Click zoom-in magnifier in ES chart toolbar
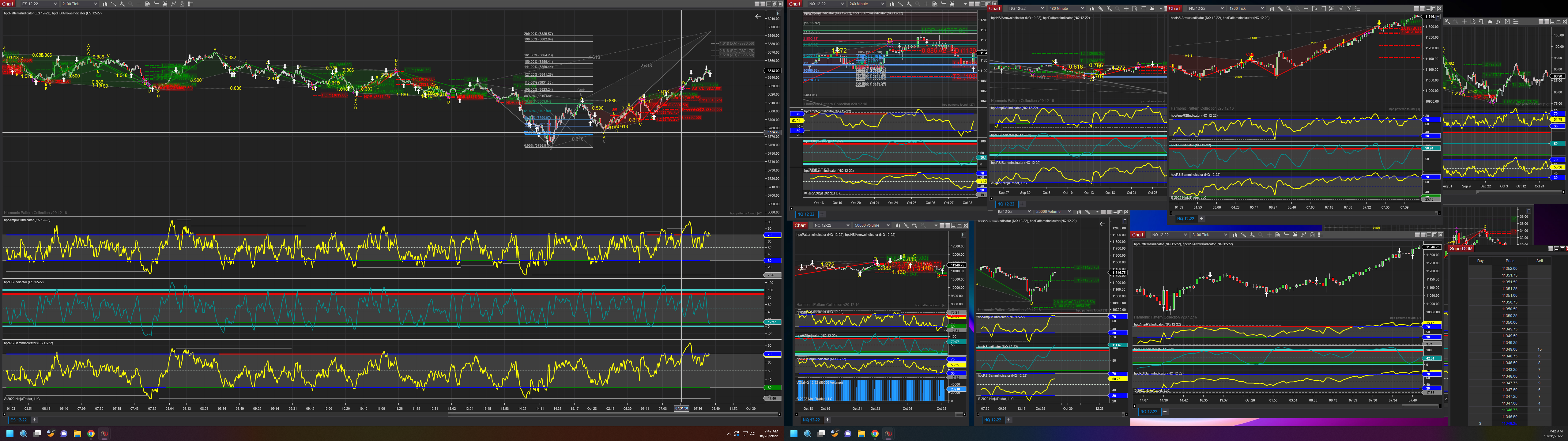Screen dimensions: 1568x441 click(123, 4)
